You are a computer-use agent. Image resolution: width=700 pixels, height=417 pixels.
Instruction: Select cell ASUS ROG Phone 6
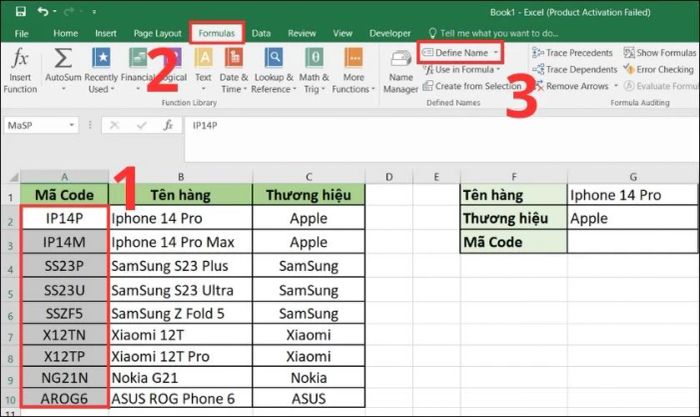pos(181,398)
